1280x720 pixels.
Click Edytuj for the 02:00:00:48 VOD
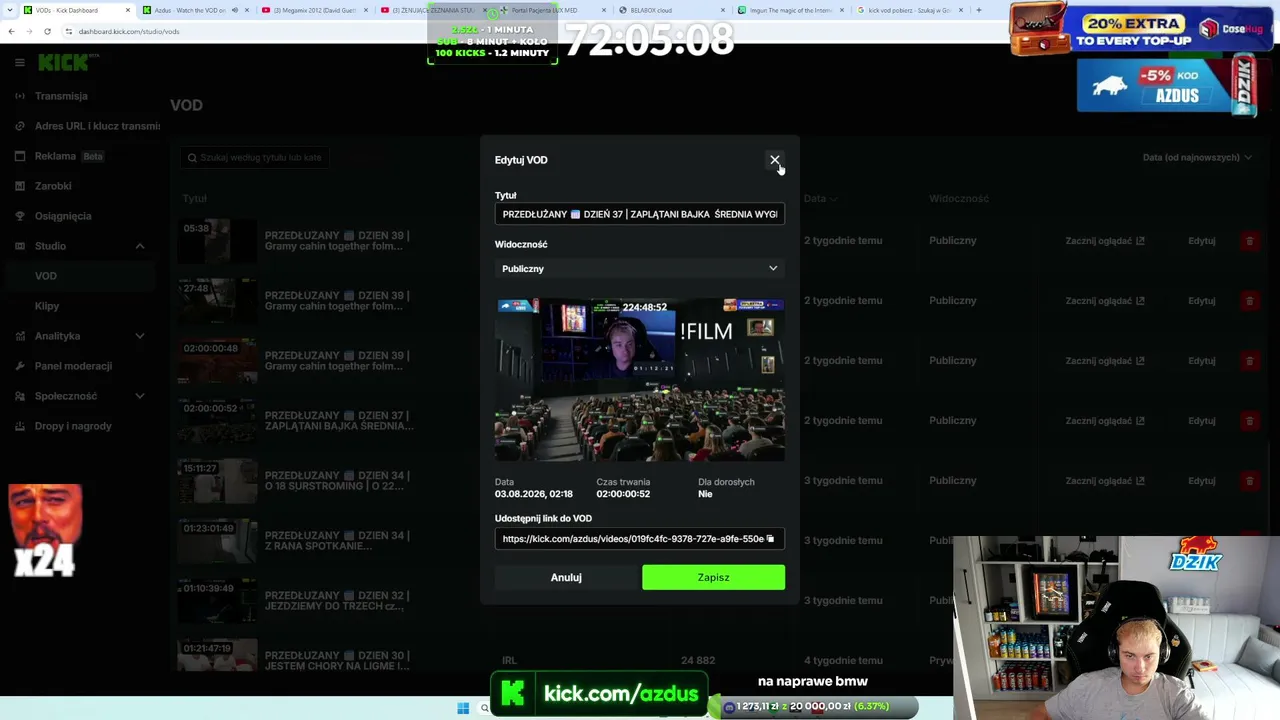(1201, 361)
